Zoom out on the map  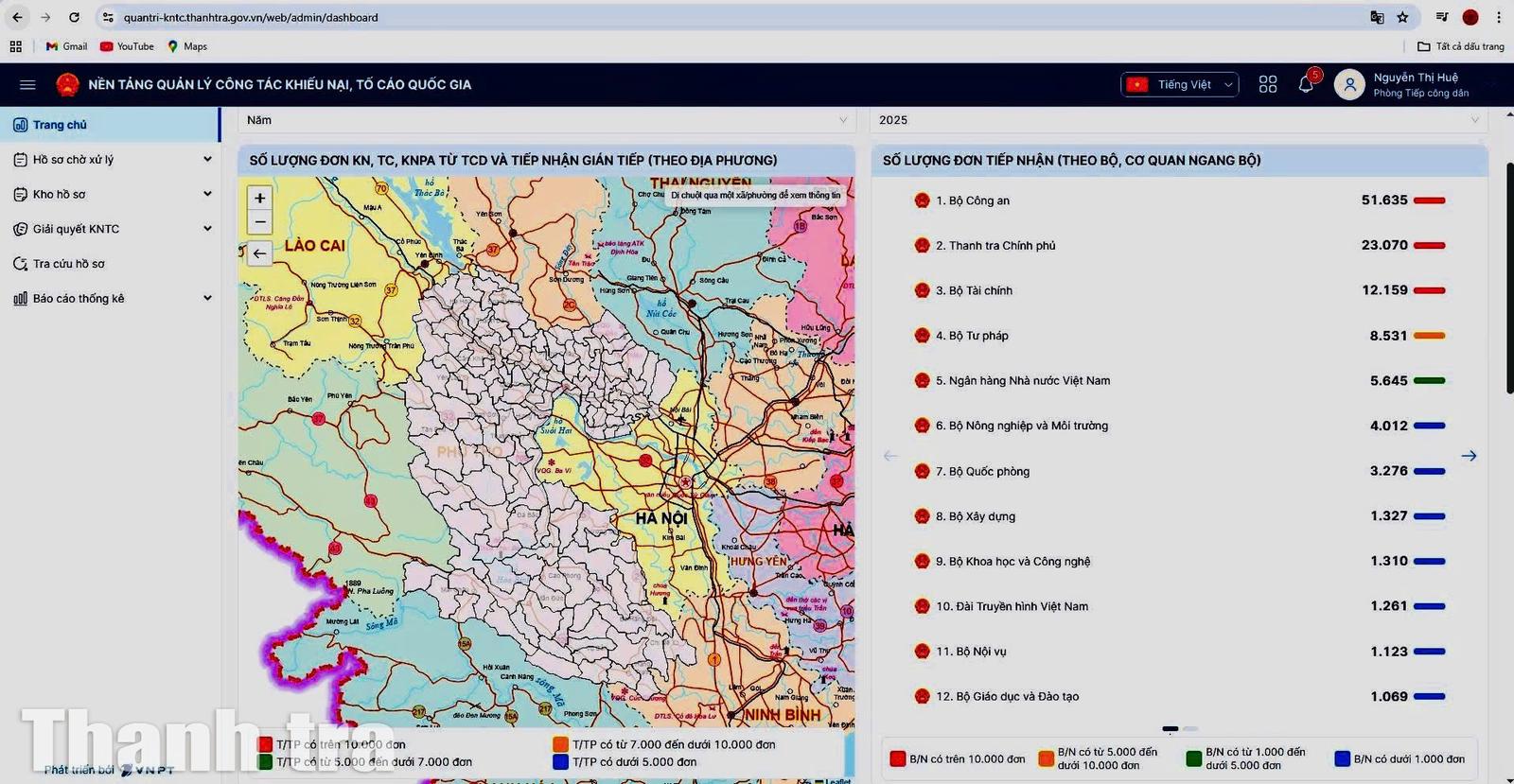(260, 222)
